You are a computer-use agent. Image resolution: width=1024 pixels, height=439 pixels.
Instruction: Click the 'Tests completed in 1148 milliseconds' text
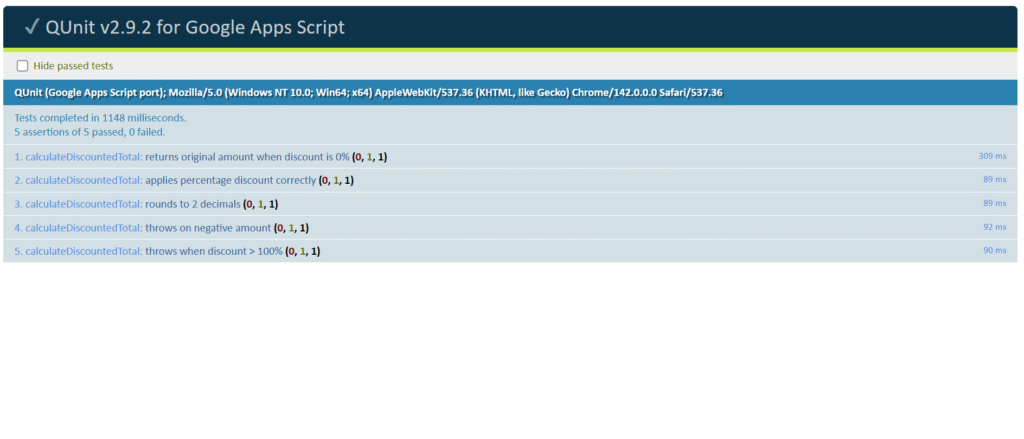point(100,117)
